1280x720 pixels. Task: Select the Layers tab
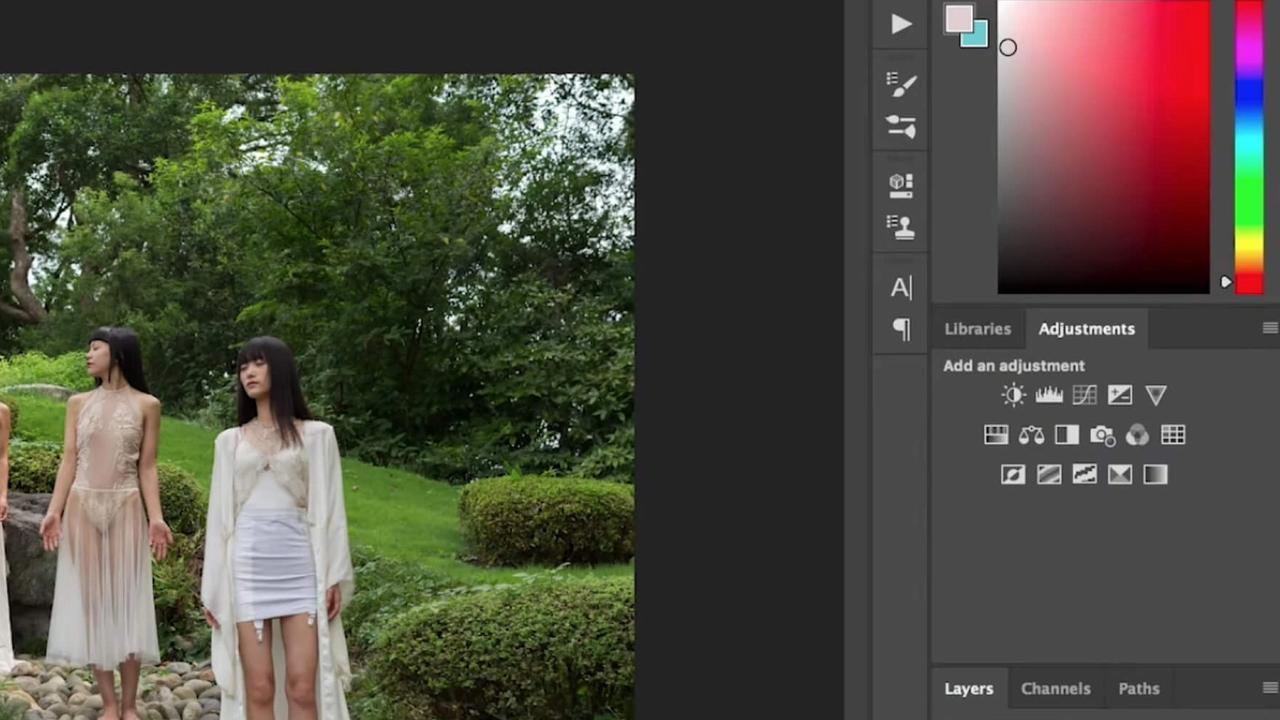(x=968, y=689)
